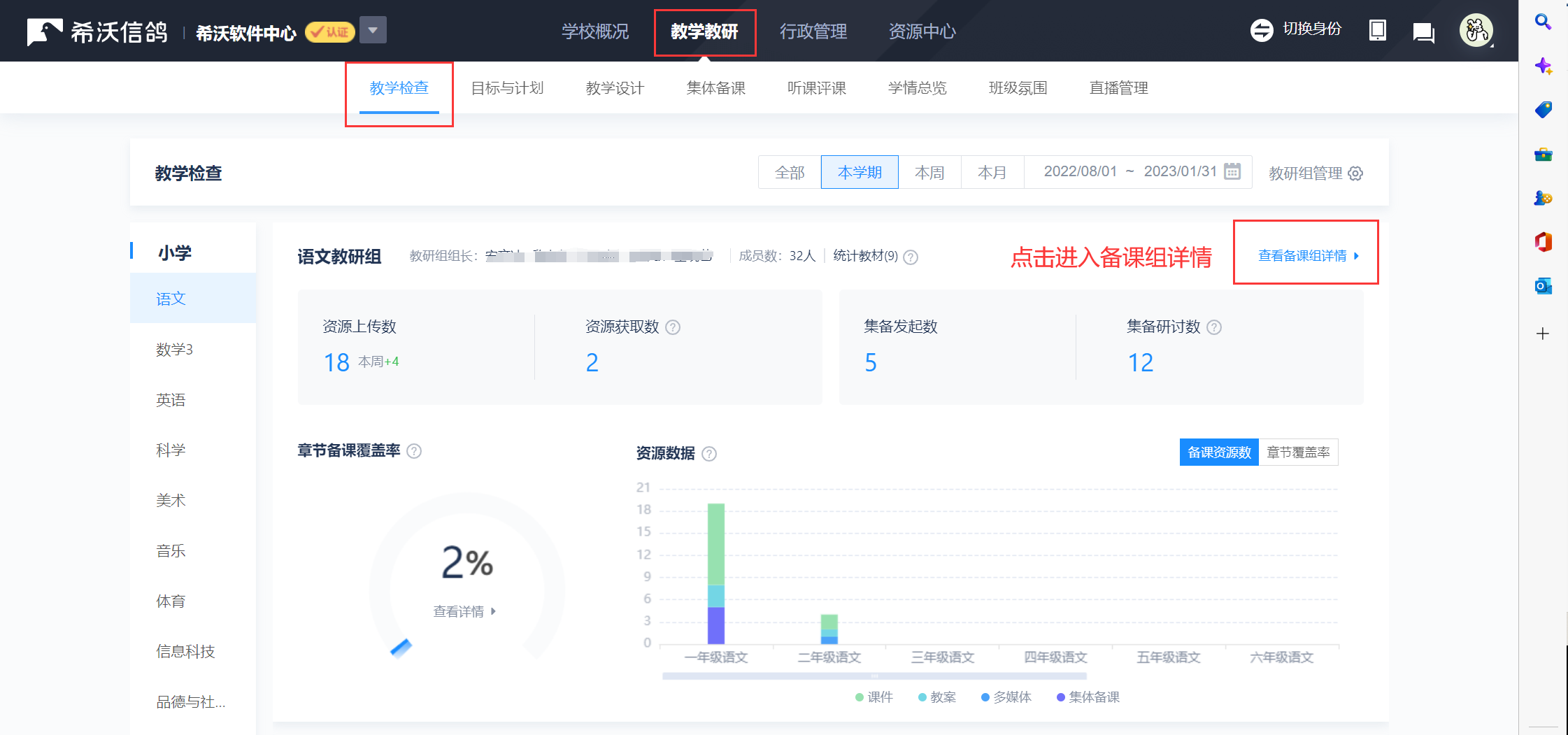Open the sidebar Microsoft 365 icon

coord(1543,242)
